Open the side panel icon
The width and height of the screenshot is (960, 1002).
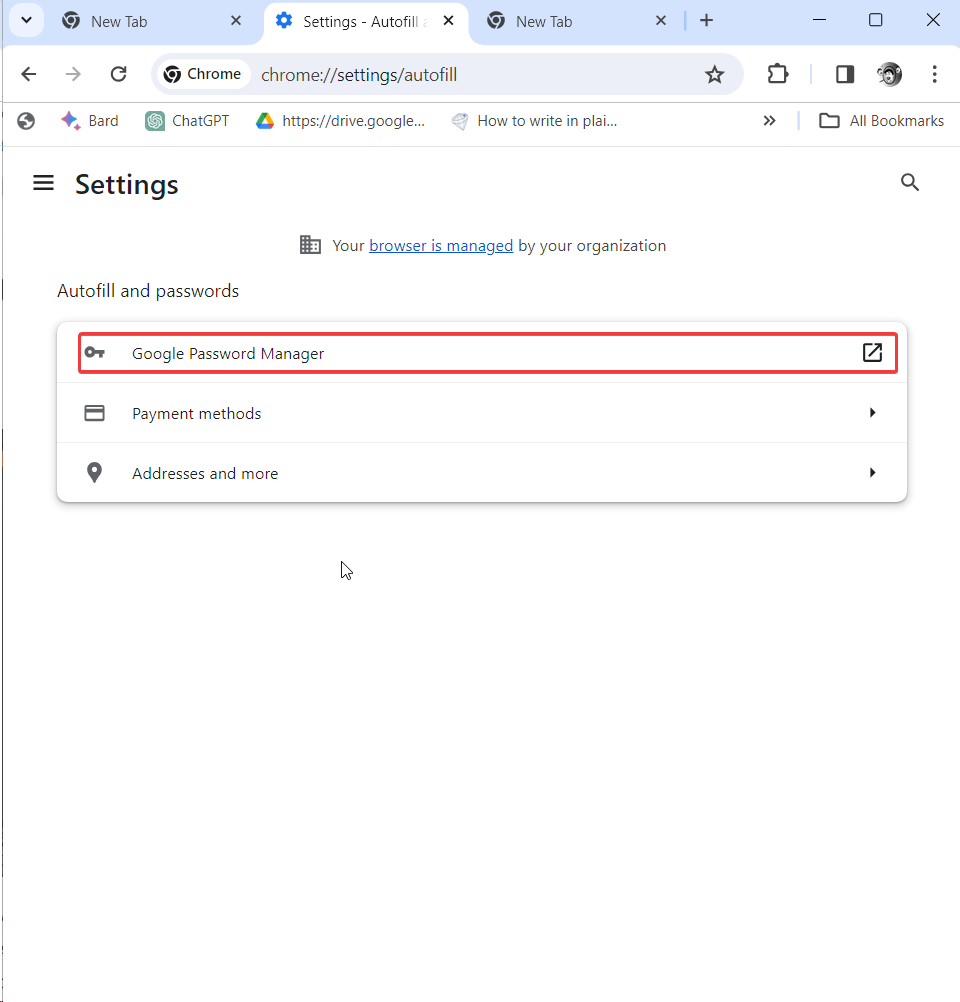[x=844, y=74]
